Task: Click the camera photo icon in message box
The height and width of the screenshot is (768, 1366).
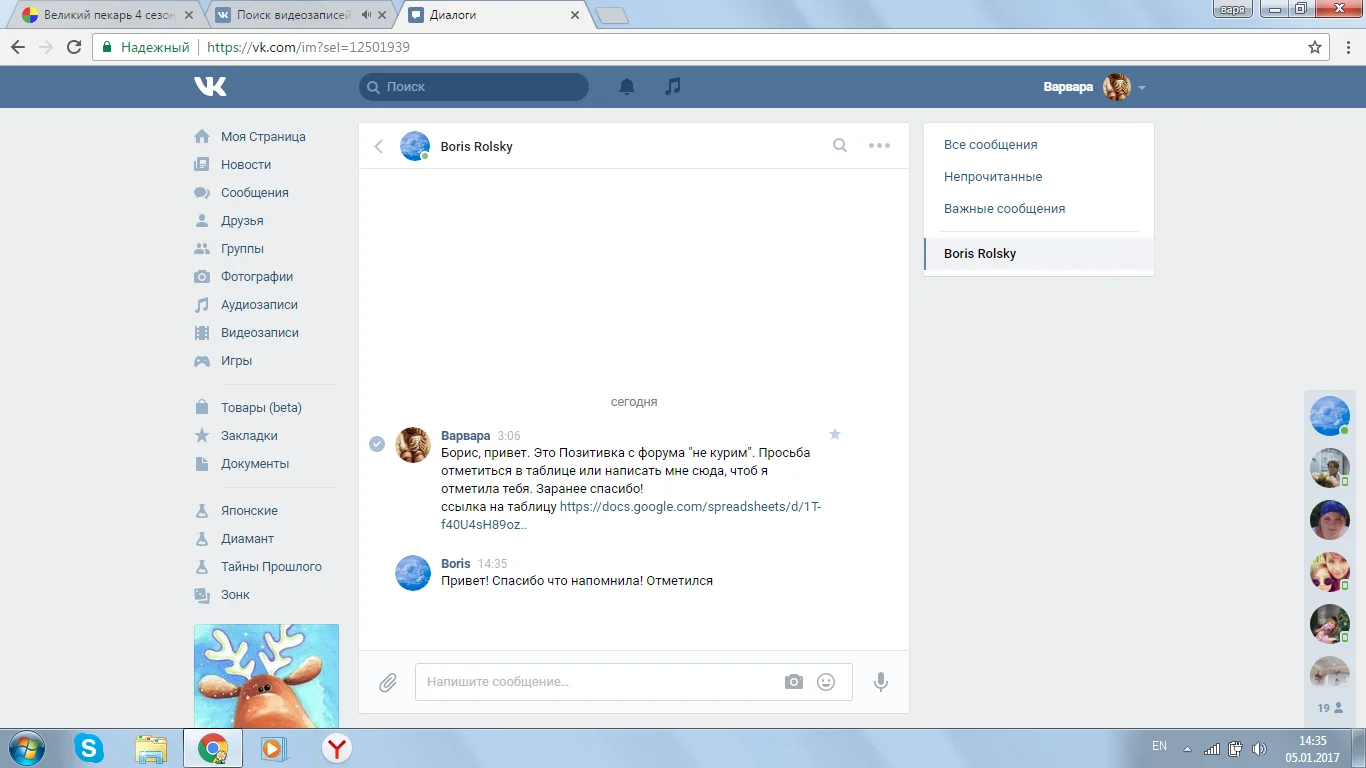Action: click(x=794, y=682)
